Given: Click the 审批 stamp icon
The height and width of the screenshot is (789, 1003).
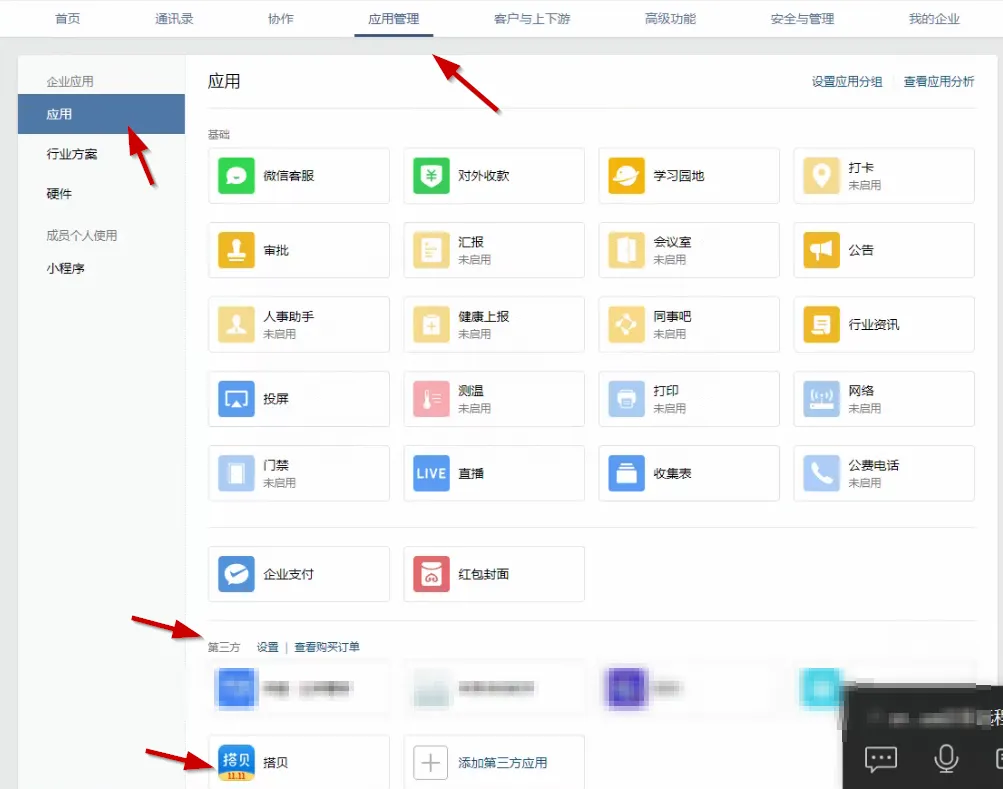Looking at the screenshot, I should pos(237,250).
